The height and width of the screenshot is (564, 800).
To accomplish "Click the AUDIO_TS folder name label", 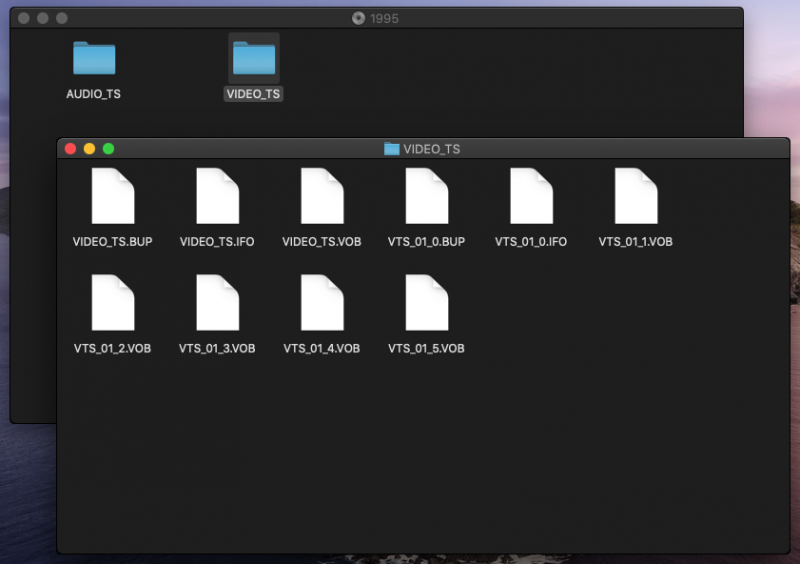I will (93, 94).
